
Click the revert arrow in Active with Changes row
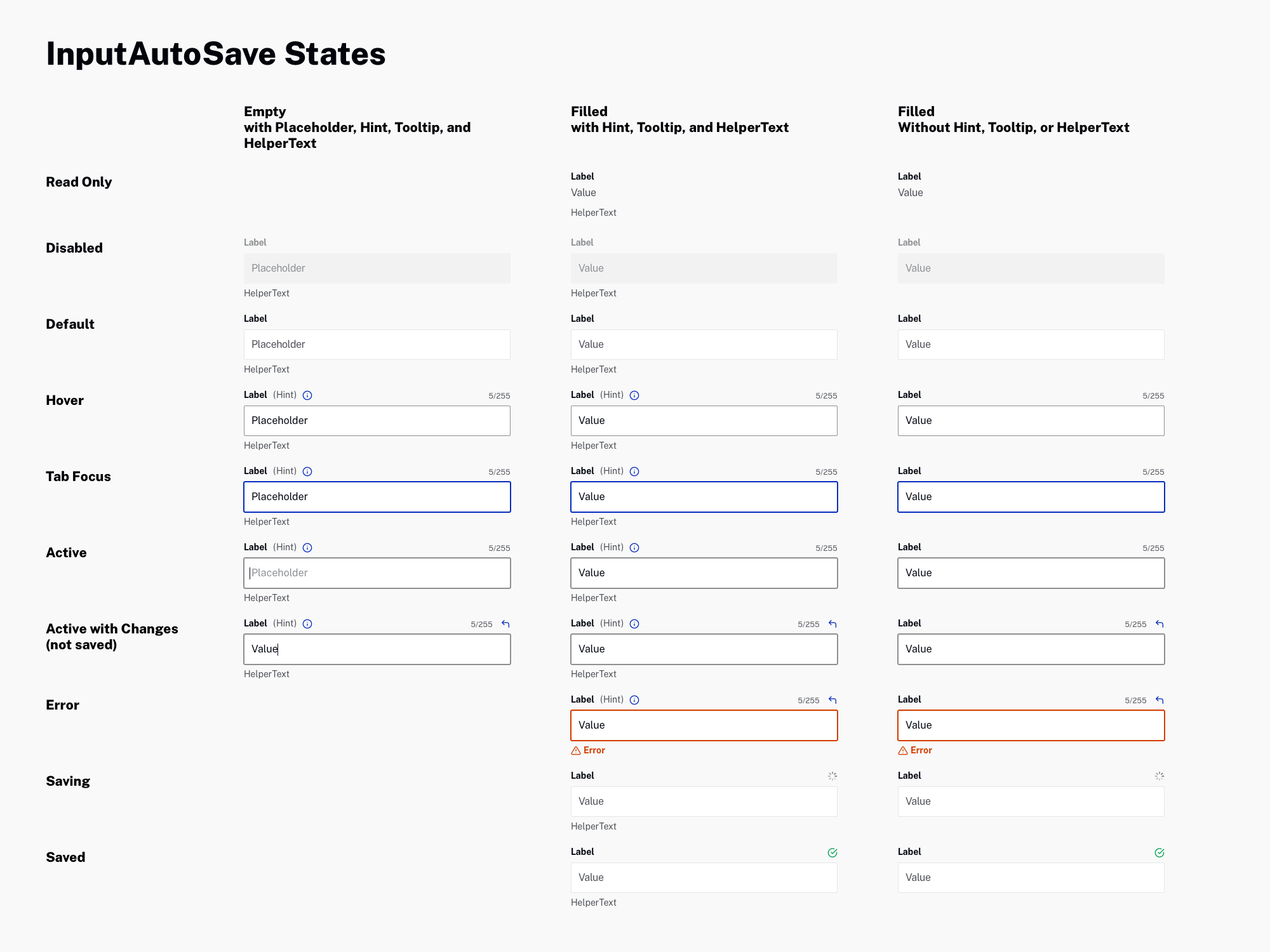click(x=505, y=624)
